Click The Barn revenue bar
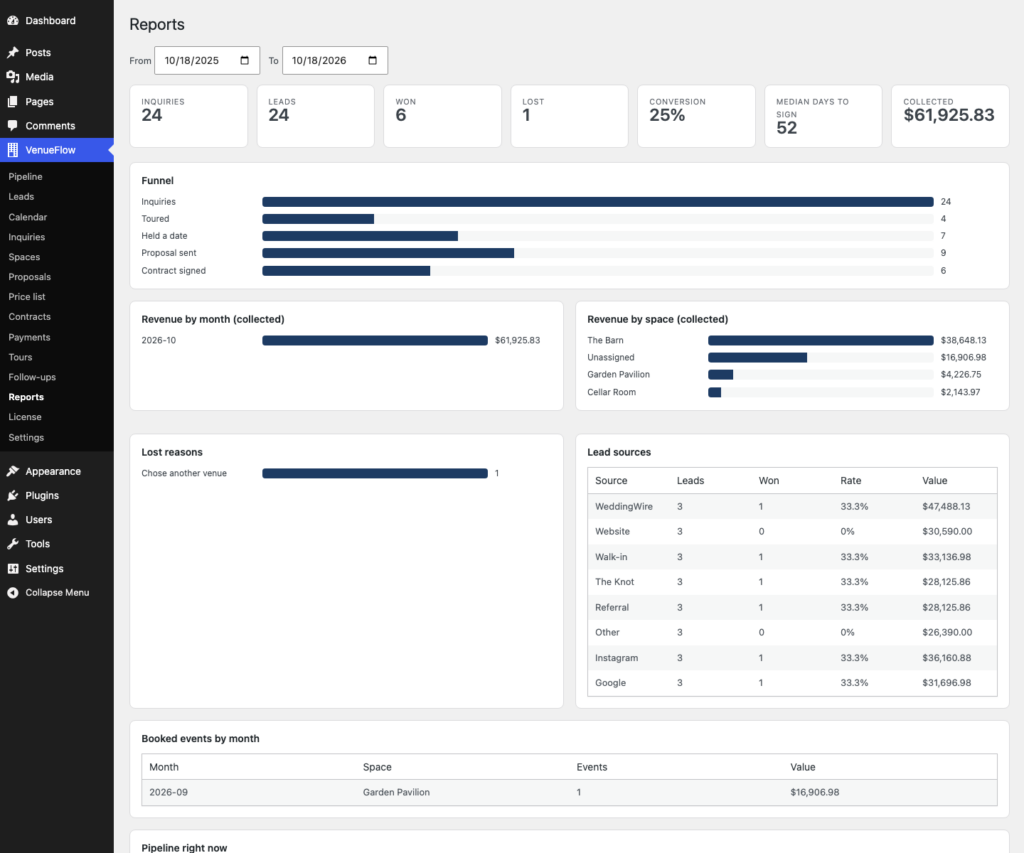Image resolution: width=1024 pixels, height=853 pixels. (x=820, y=340)
